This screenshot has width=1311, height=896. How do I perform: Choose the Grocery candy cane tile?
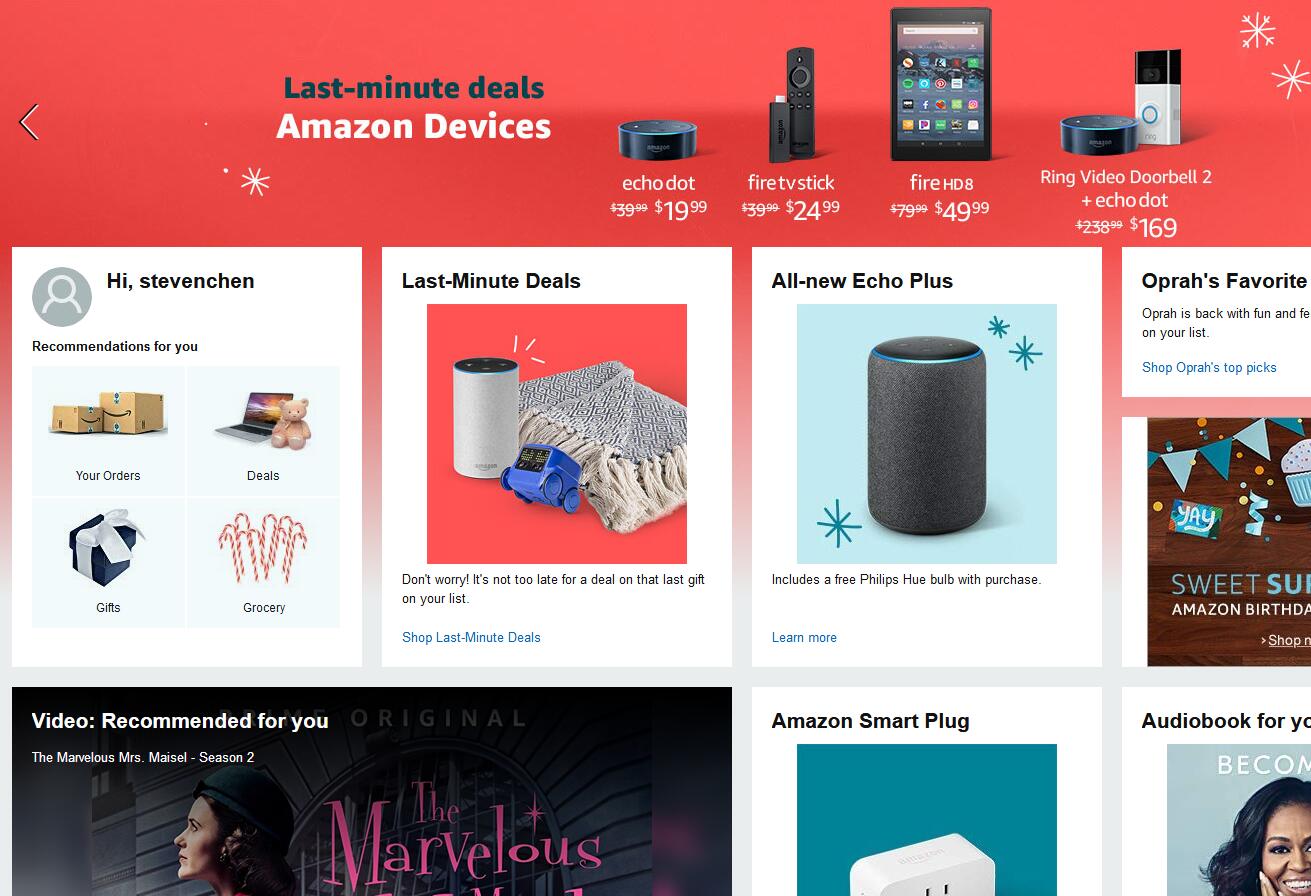pyautogui.click(x=263, y=563)
